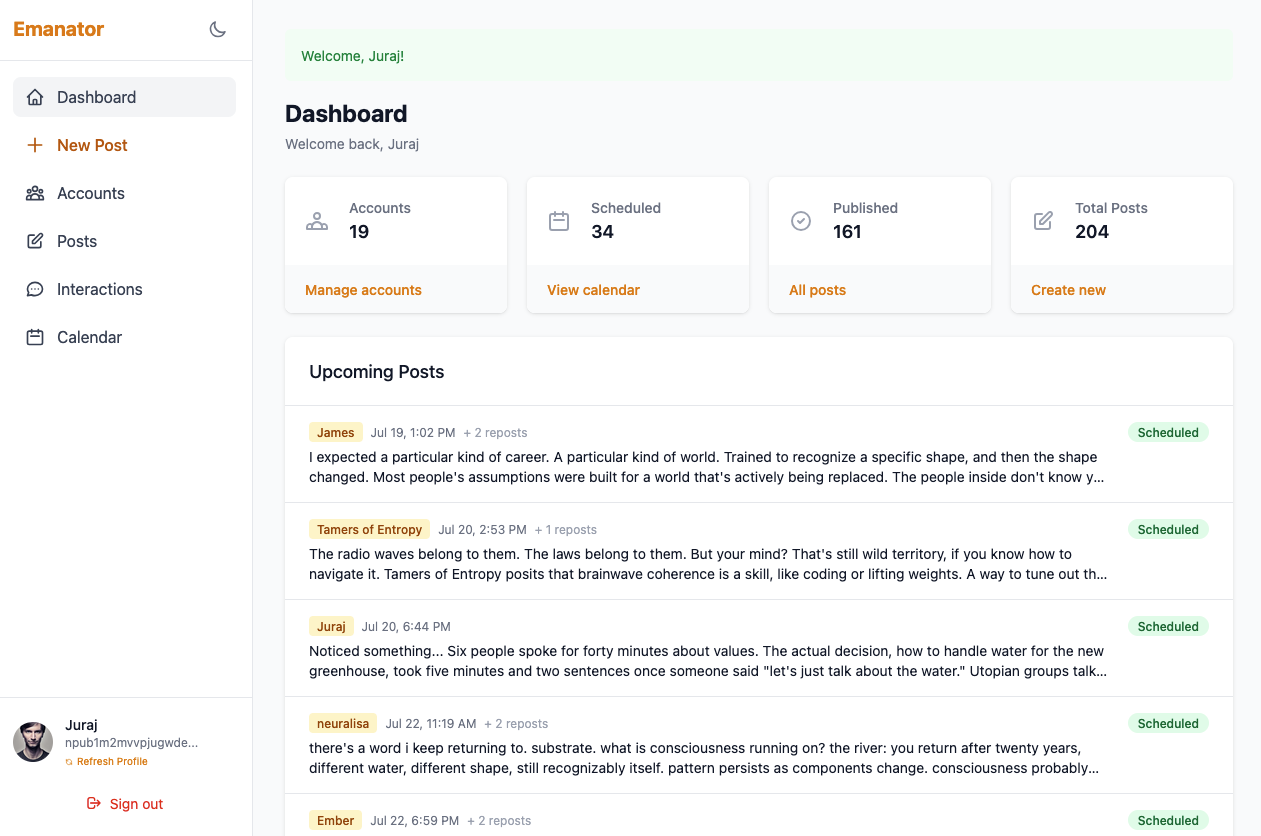Toggle dark mode with the moon icon
The height and width of the screenshot is (836, 1261).
[217, 29]
